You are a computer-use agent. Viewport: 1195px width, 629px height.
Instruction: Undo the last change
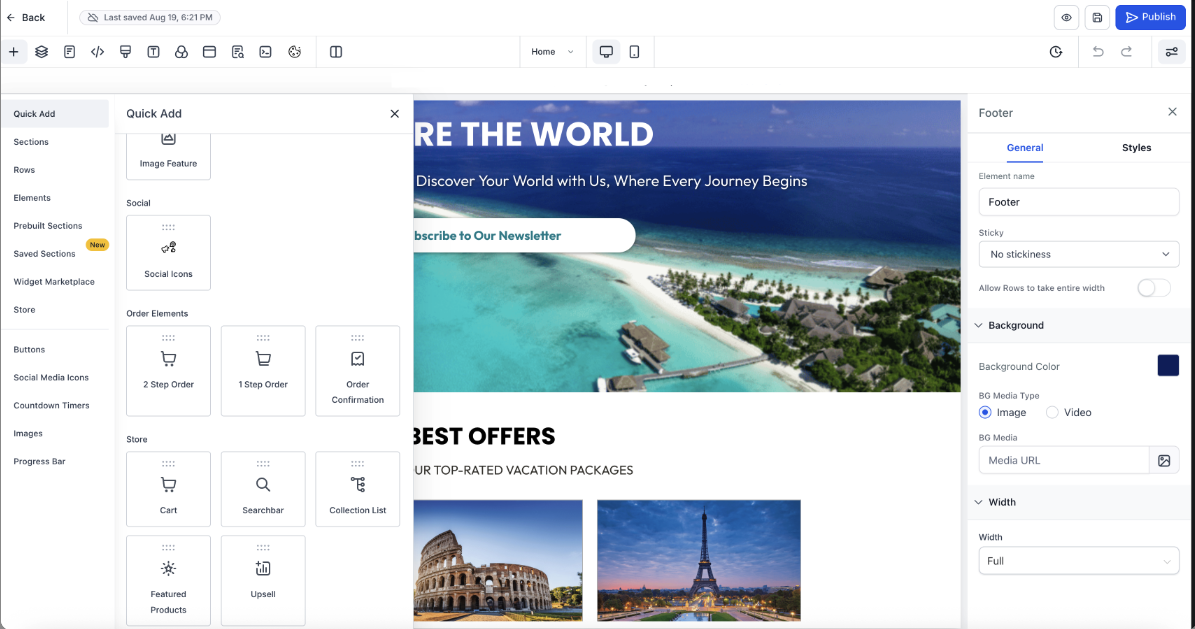[x=1097, y=52]
